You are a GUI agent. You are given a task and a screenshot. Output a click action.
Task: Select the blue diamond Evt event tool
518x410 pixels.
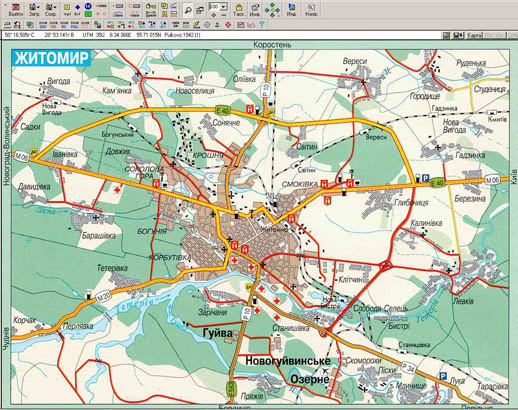tap(77, 9)
